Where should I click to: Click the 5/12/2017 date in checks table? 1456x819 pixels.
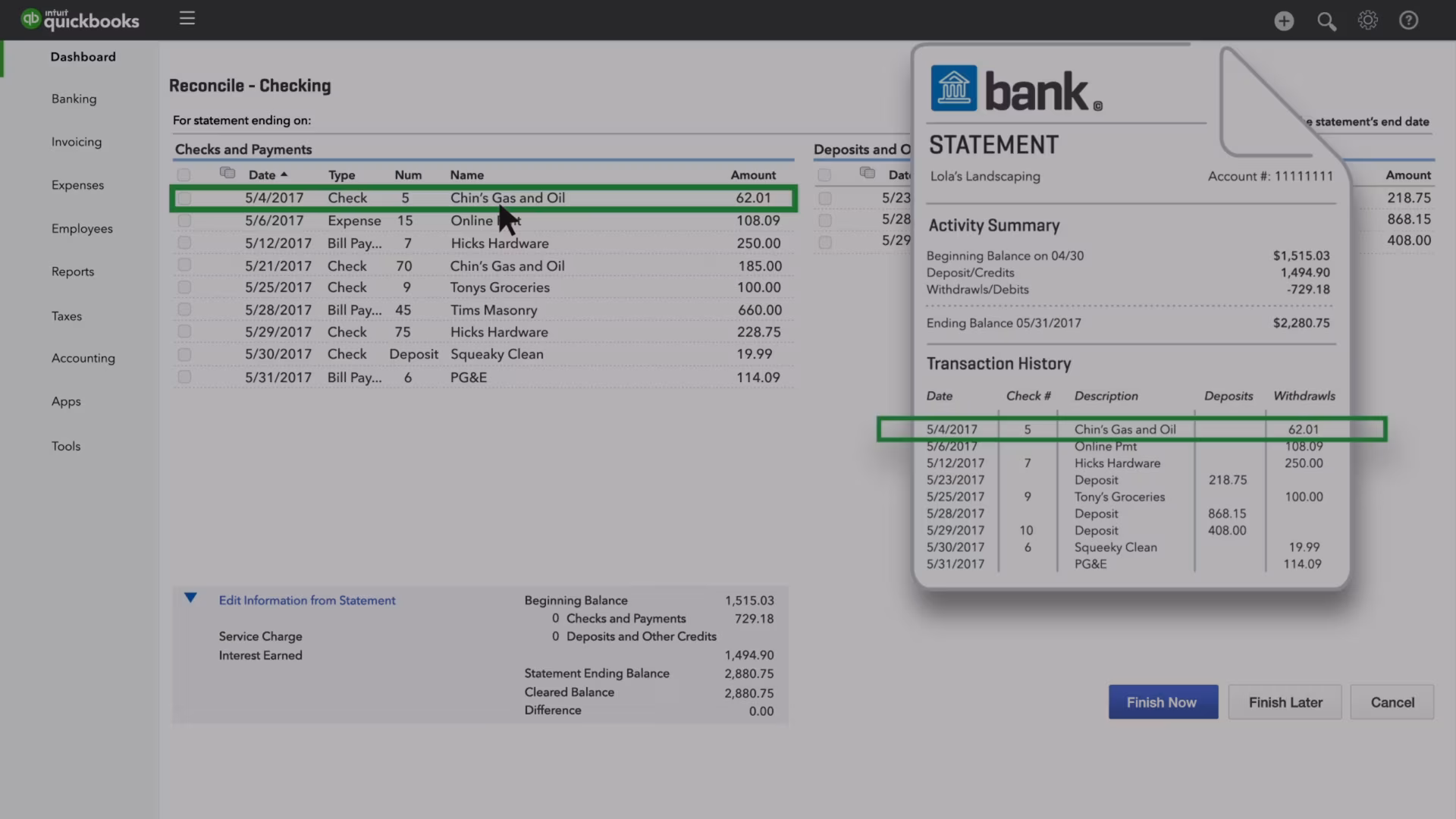(x=278, y=243)
